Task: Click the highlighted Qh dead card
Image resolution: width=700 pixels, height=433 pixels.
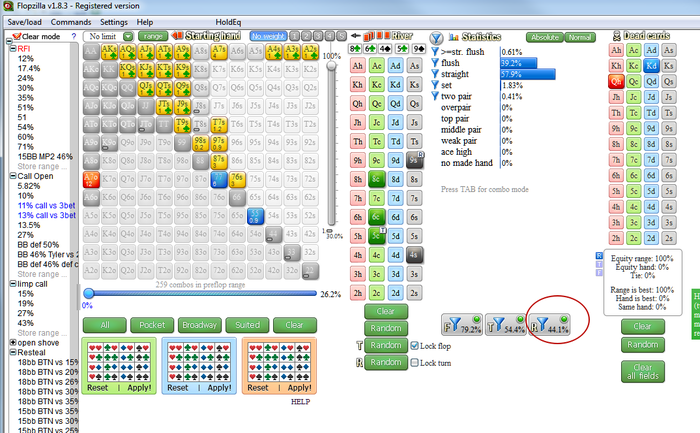Action: click(616, 81)
